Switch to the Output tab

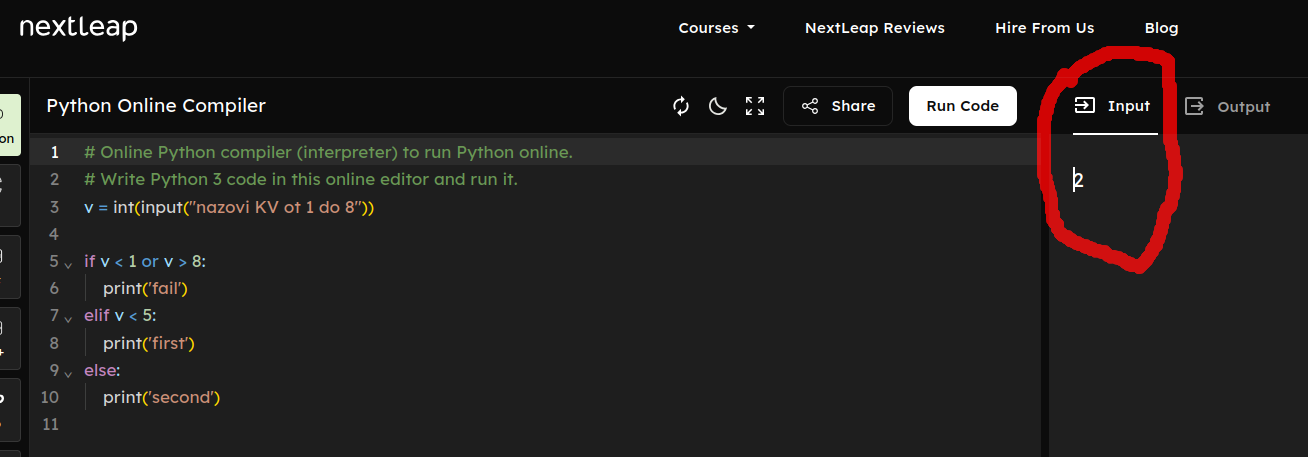click(1228, 107)
